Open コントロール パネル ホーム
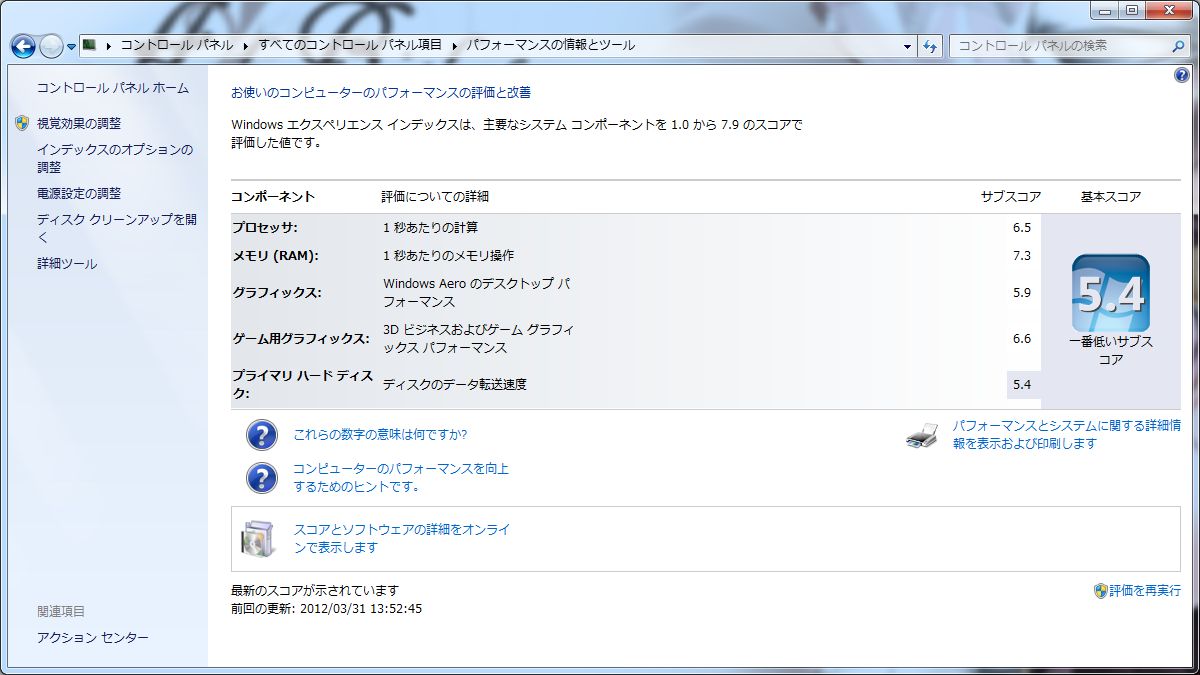The width and height of the screenshot is (1200, 675). [112, 88]
